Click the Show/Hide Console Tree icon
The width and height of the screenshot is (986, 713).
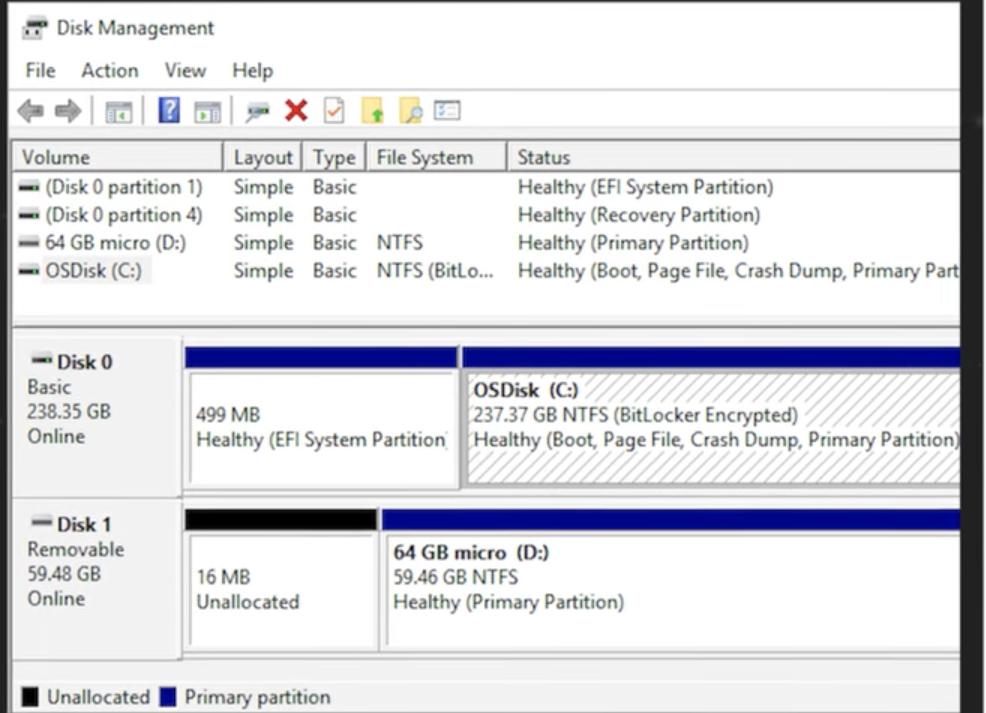click(118, 112)
